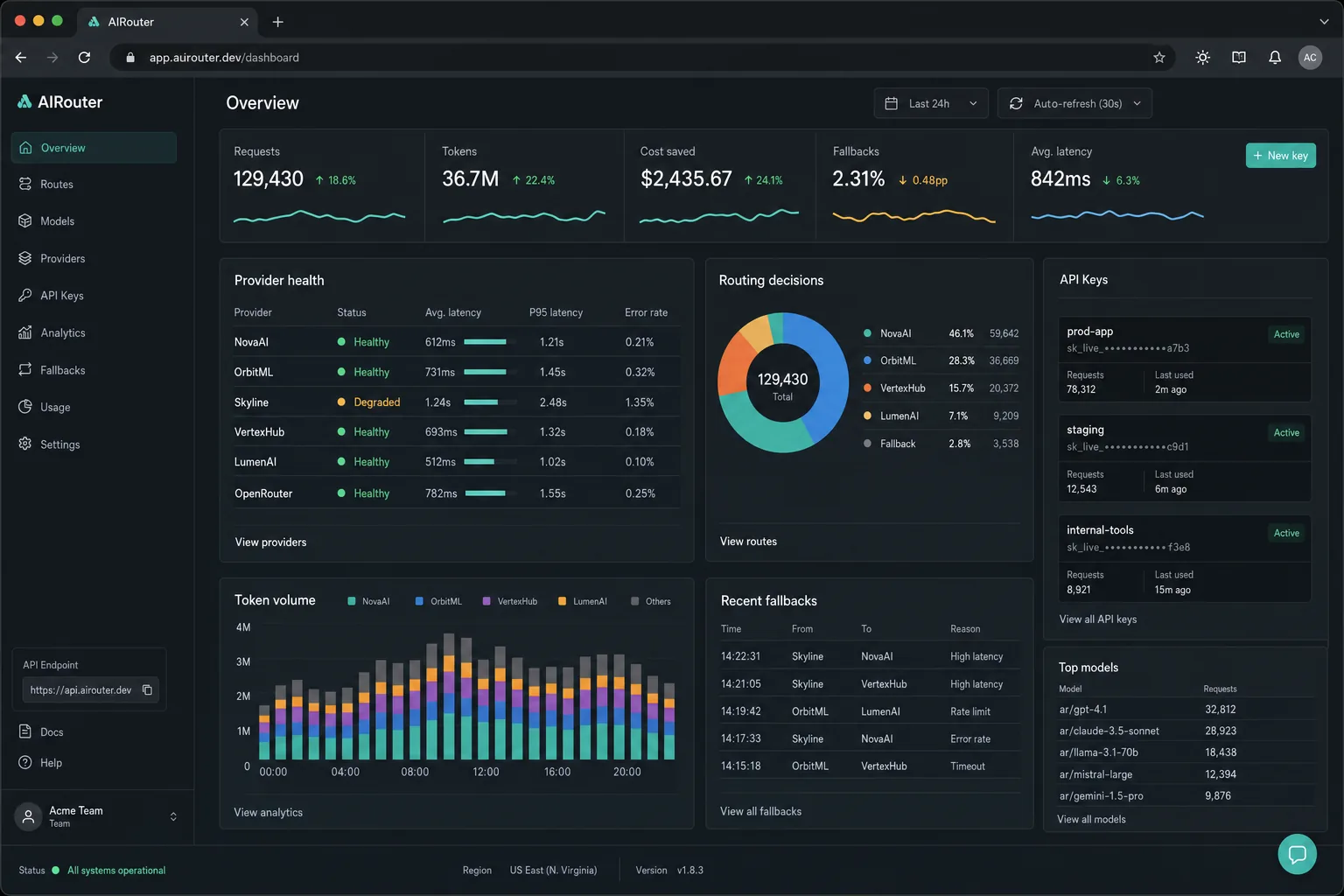
Task: Click the site lock icon in address bar
Action: click(x=130, y=58)
